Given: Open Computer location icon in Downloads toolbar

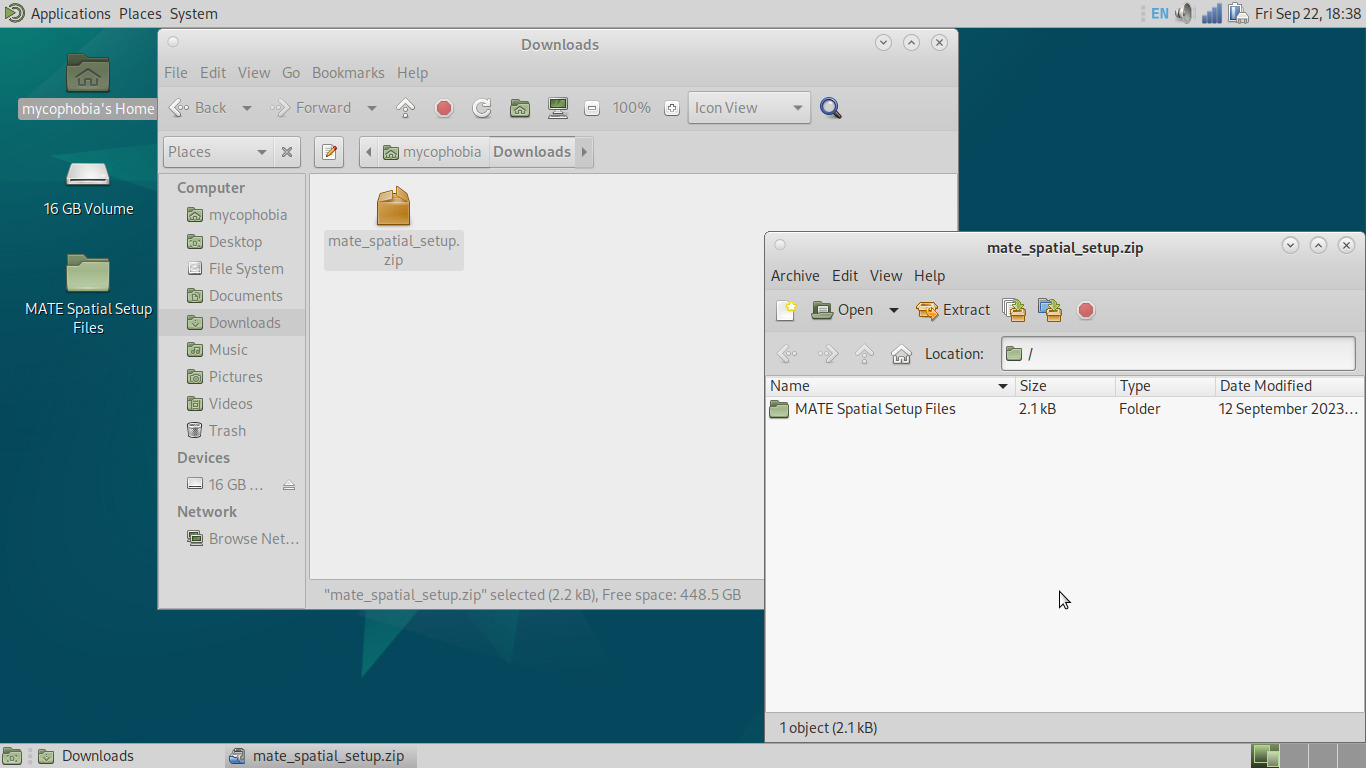Looking at the screenshot, I should (x=558, y=108).
